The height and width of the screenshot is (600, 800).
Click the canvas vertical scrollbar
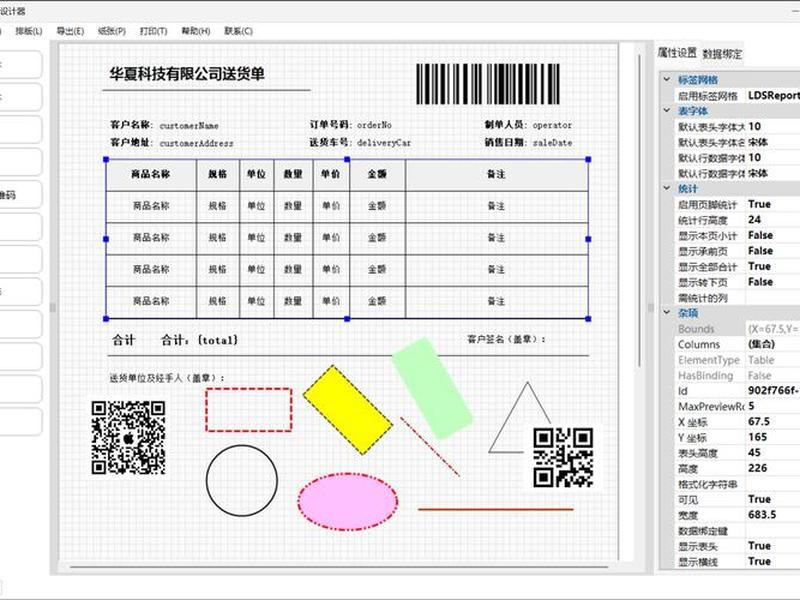click(640, 209)
